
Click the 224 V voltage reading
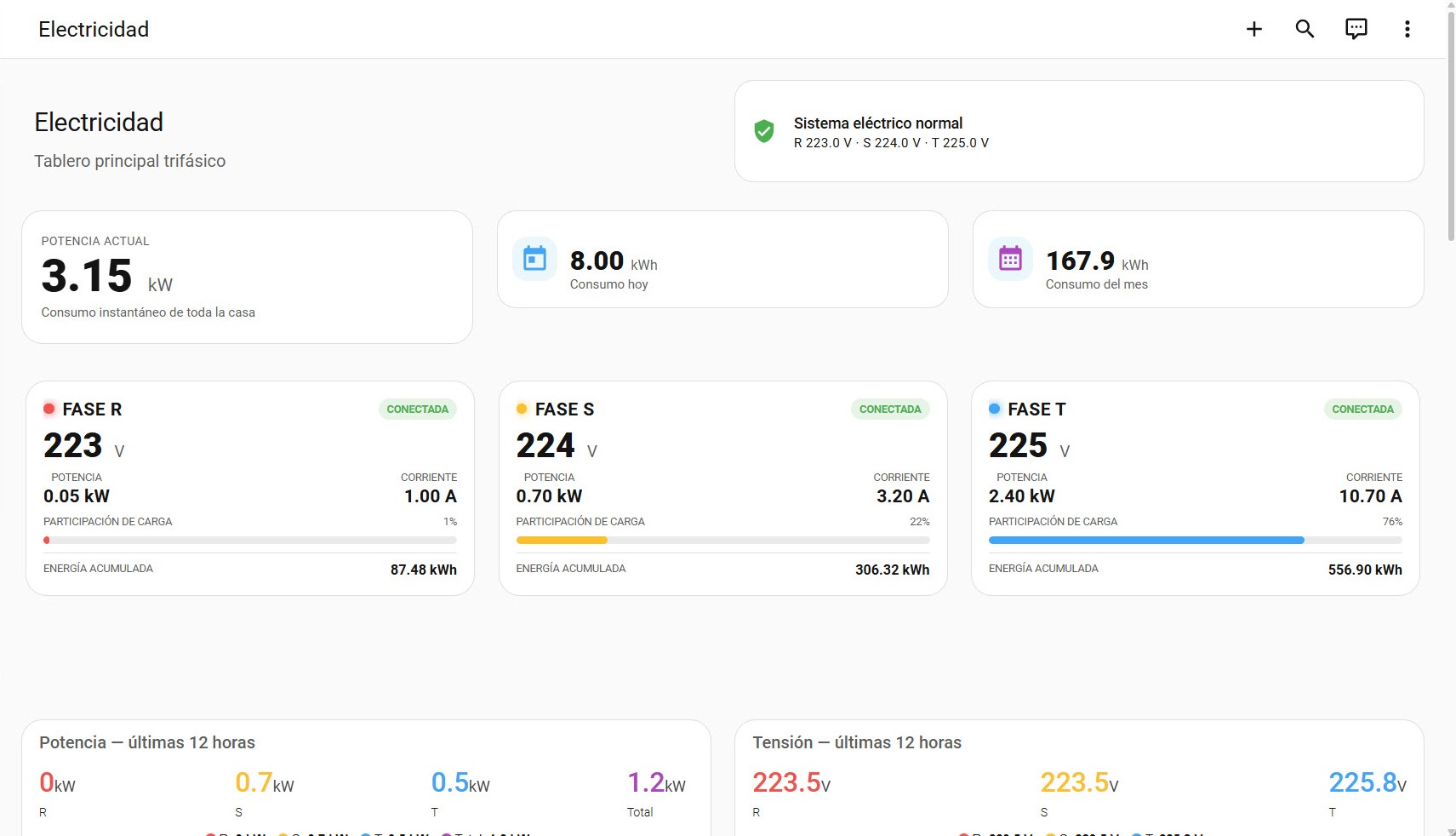557,446
